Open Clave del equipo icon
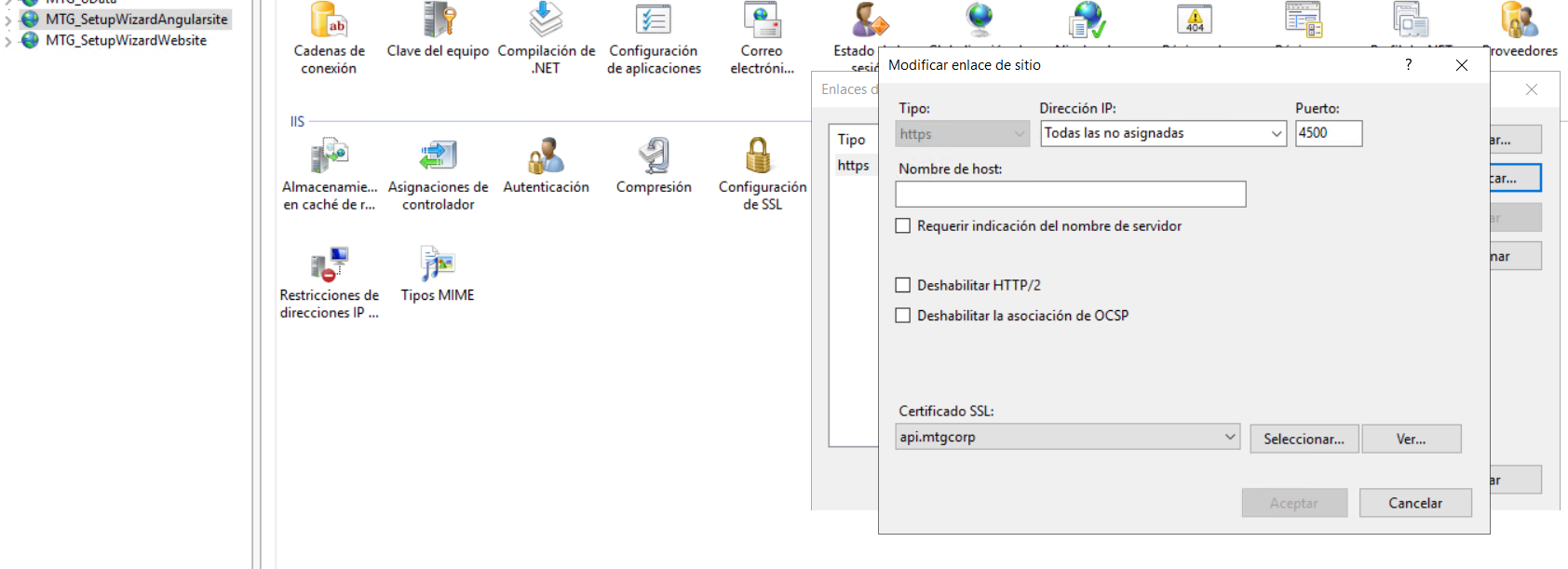This screenshot has width=1568, height=569. tap(438, 20)
